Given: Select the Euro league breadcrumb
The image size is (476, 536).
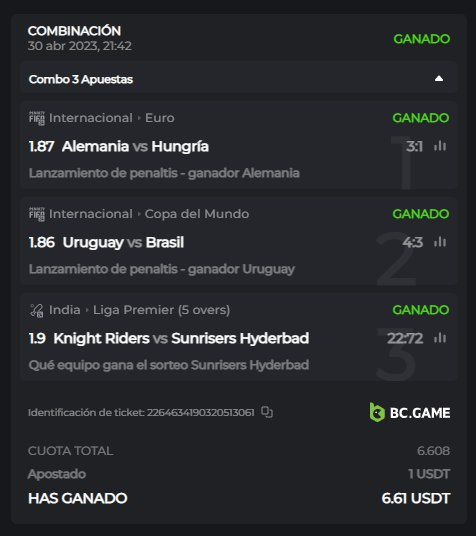Looking at the screenshot, I should [x=160, y=118].
